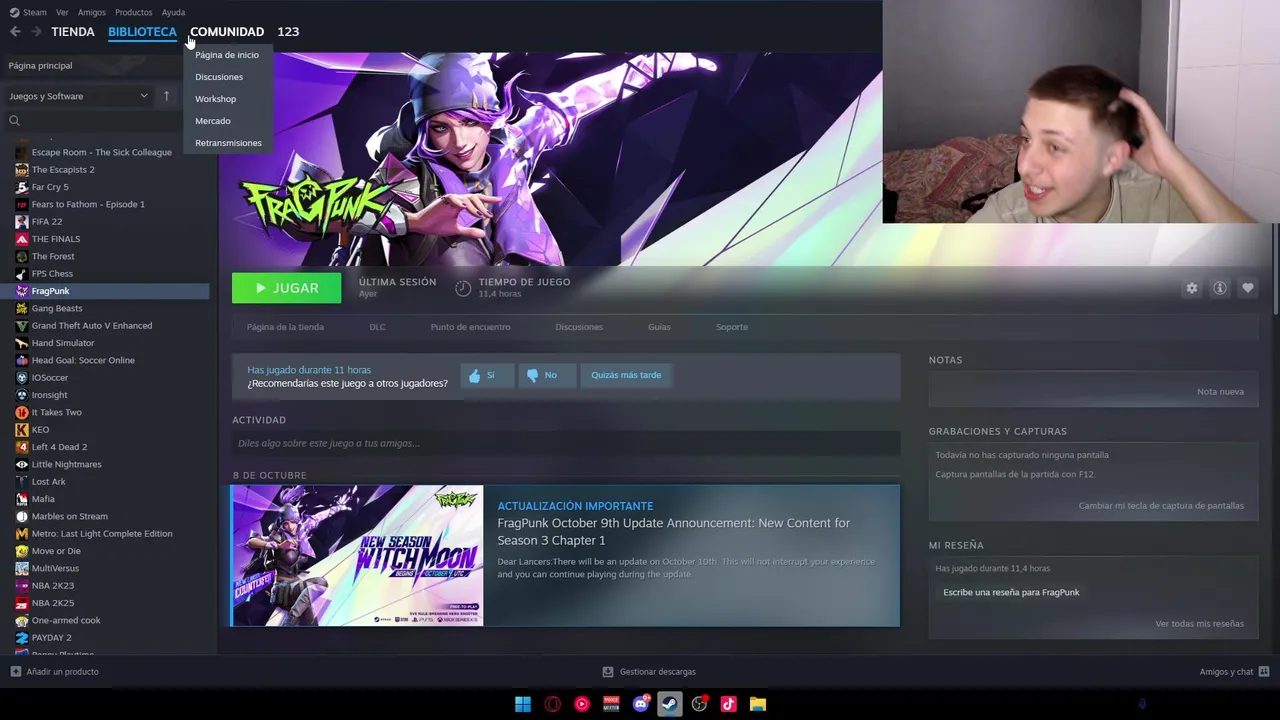Image resolution: width=1280 pixels, height=720 pixels.
Task: Select THE FINALS in library list
Action: (x=56, y=239)
